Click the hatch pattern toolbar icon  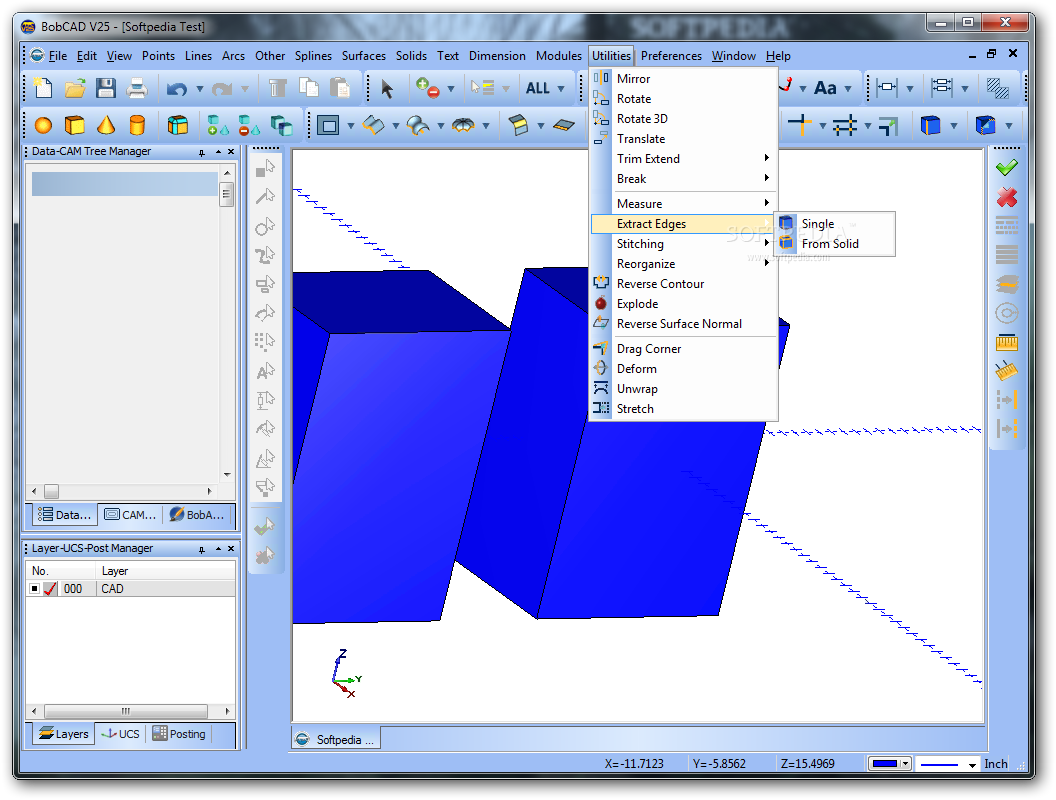[x=997, y=88]
